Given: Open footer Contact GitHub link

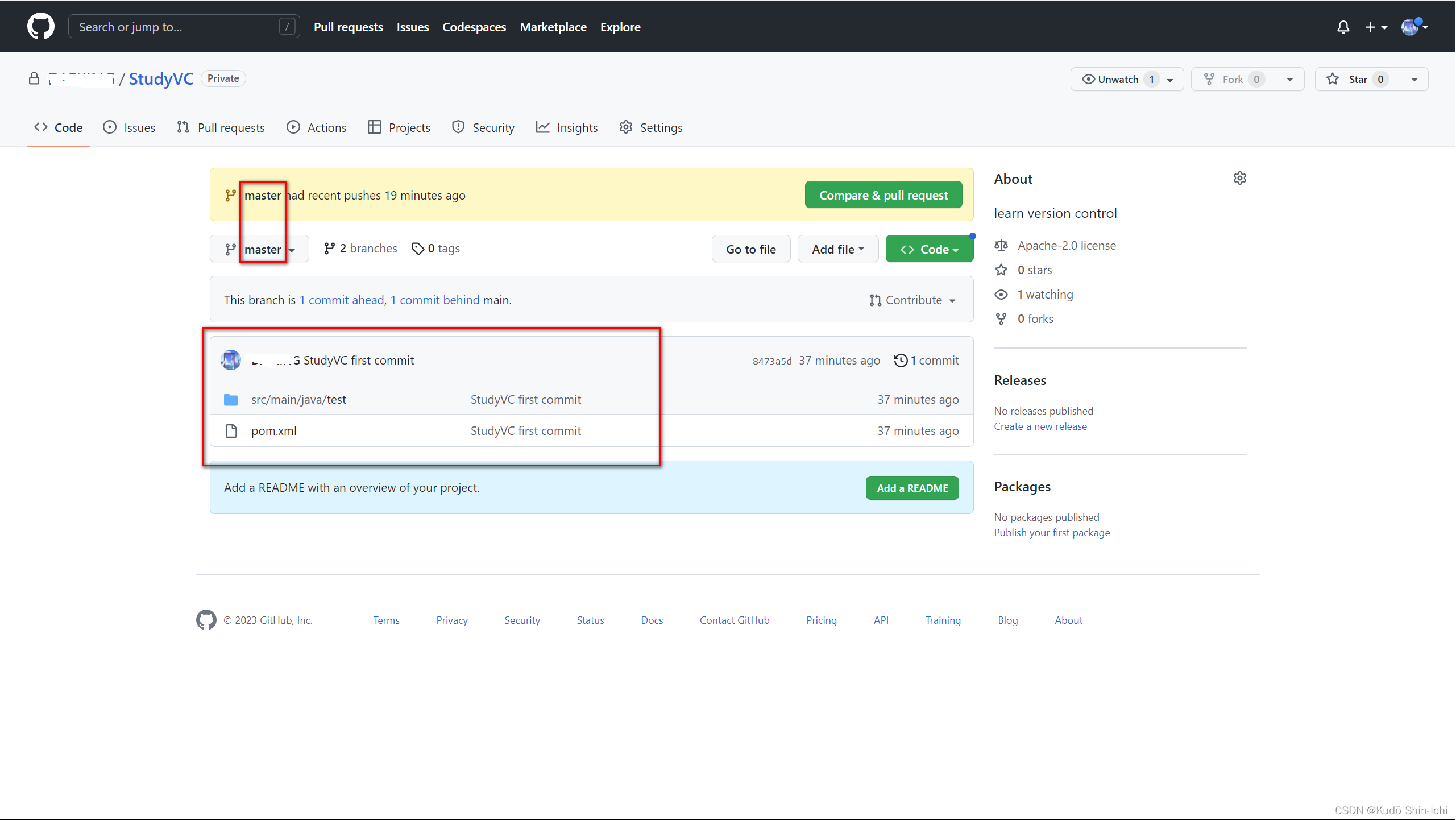Looking at the screenshot, I should pyautogui.click(x=734, y=620).
